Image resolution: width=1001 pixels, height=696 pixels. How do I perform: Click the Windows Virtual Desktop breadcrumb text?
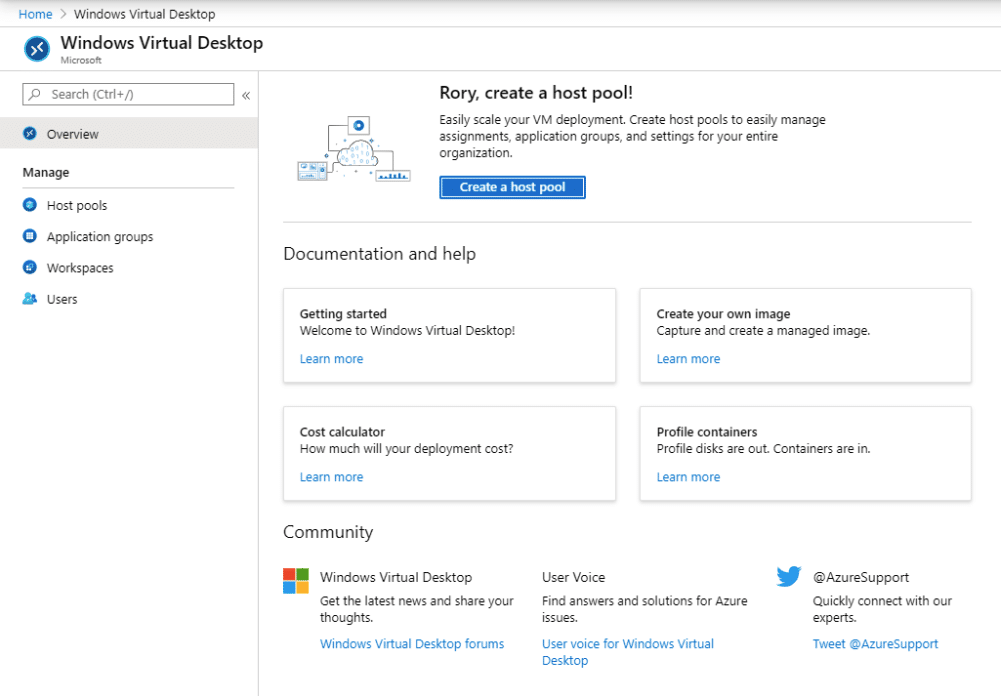coord(144,14)
